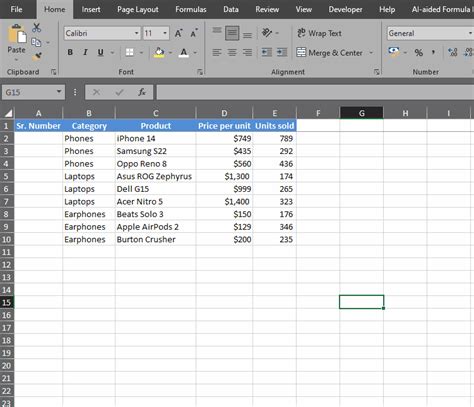Click the Insert Function fx icon
The width and height of the screenshot is (474, 407).
(142, 92)
